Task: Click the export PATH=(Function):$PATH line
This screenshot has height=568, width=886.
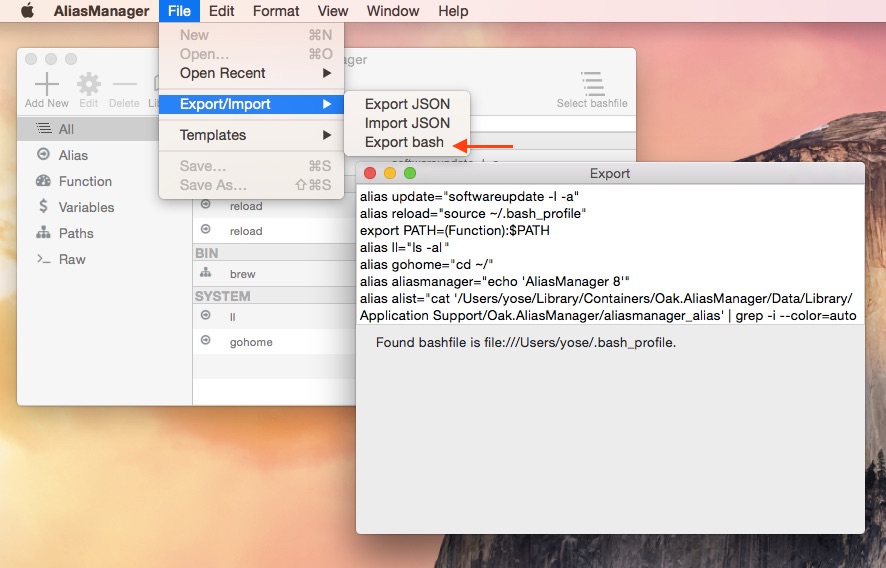Action: pos(455,231)
